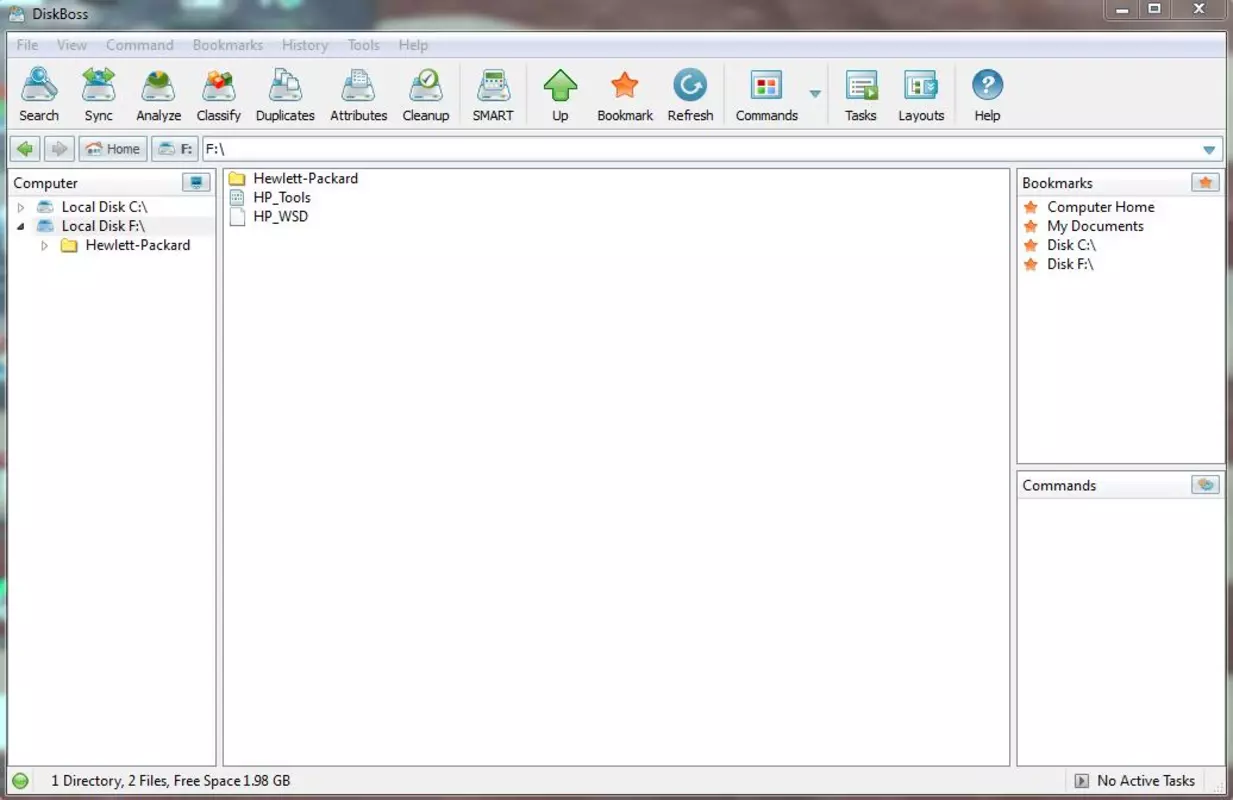Launch the Cleanup tool
The image size is (1233, 800).
(x=426, y=95)
